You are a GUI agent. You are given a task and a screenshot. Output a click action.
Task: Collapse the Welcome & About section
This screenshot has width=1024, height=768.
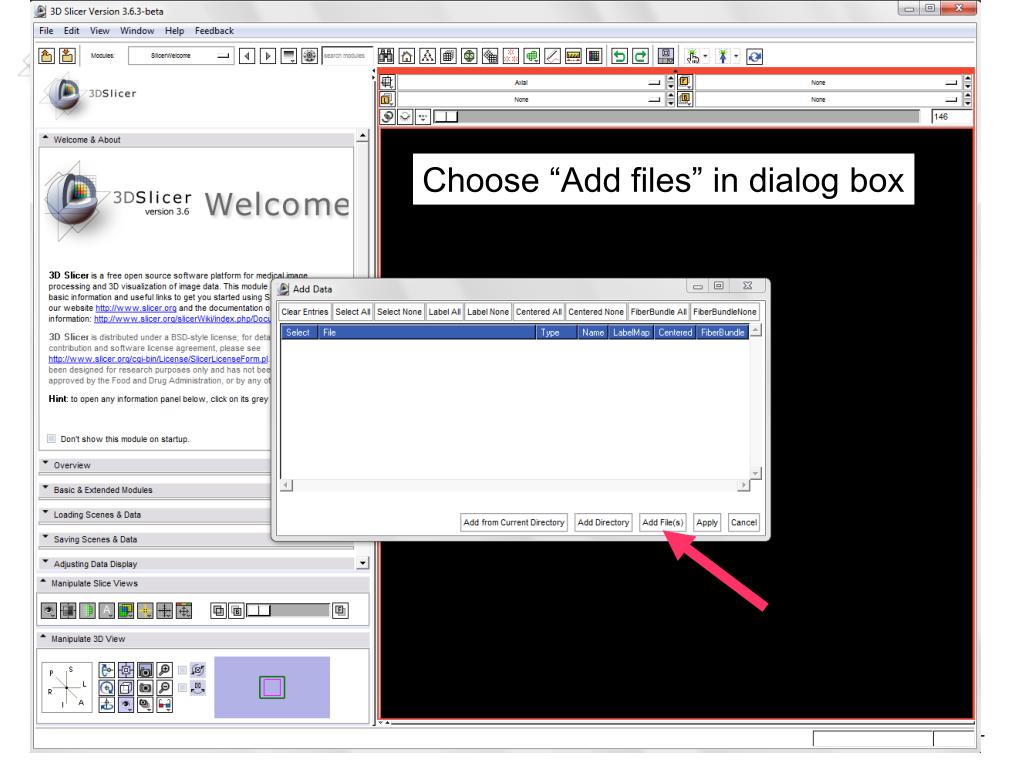196,140
